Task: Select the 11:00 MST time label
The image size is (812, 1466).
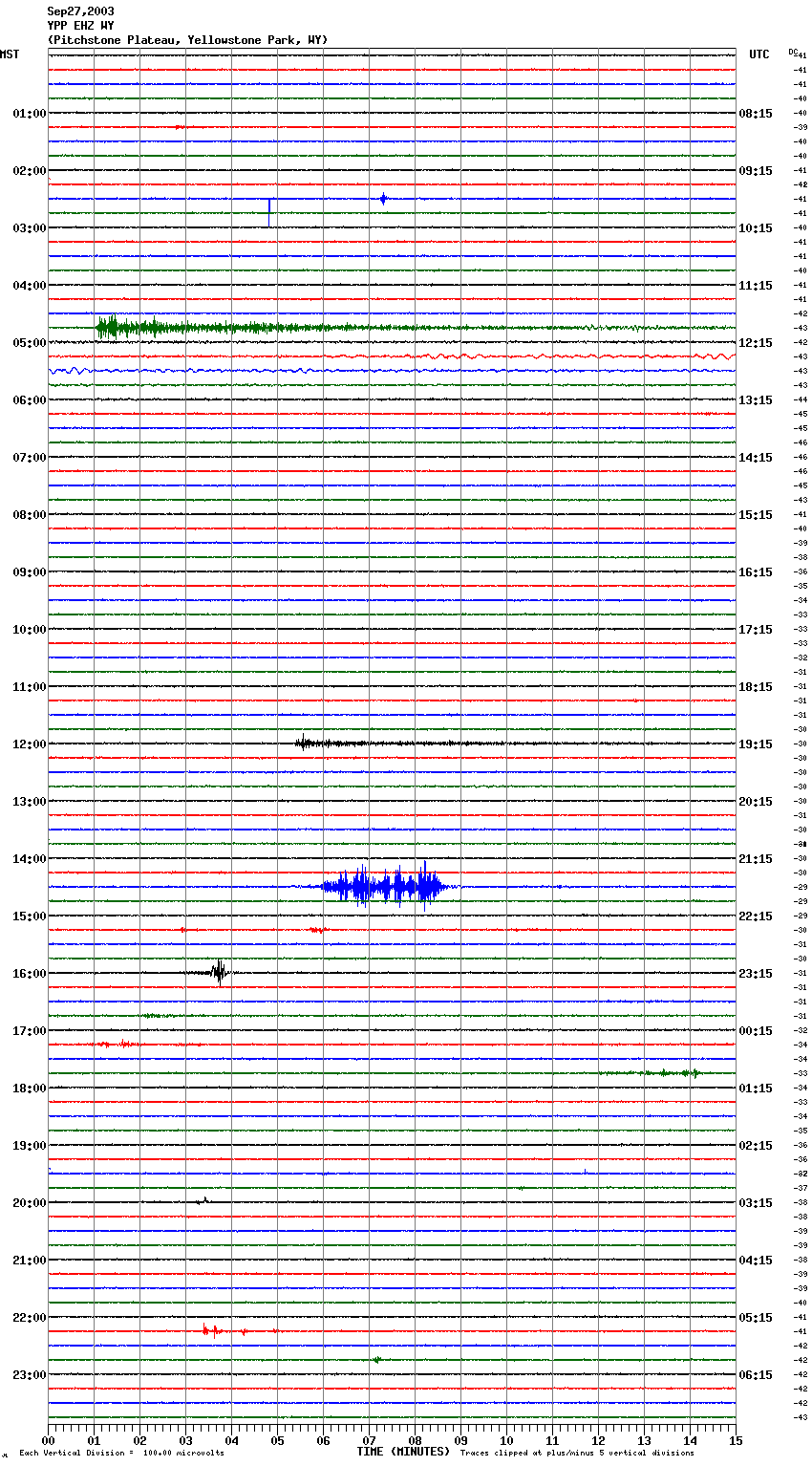Action: click(x=30, y=687)
